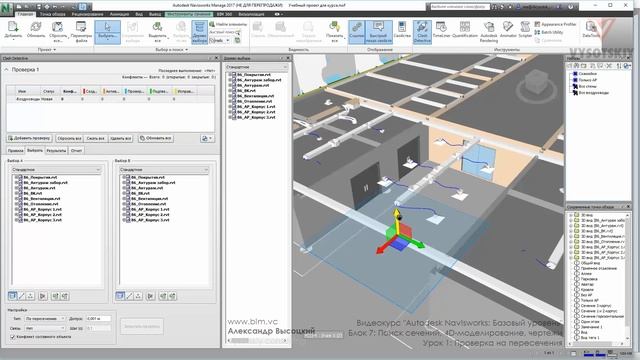The image size is (640, 360).
Task: Open the Стандартное dropdown in the Selection Tree panel
Action: pos(256,67)
